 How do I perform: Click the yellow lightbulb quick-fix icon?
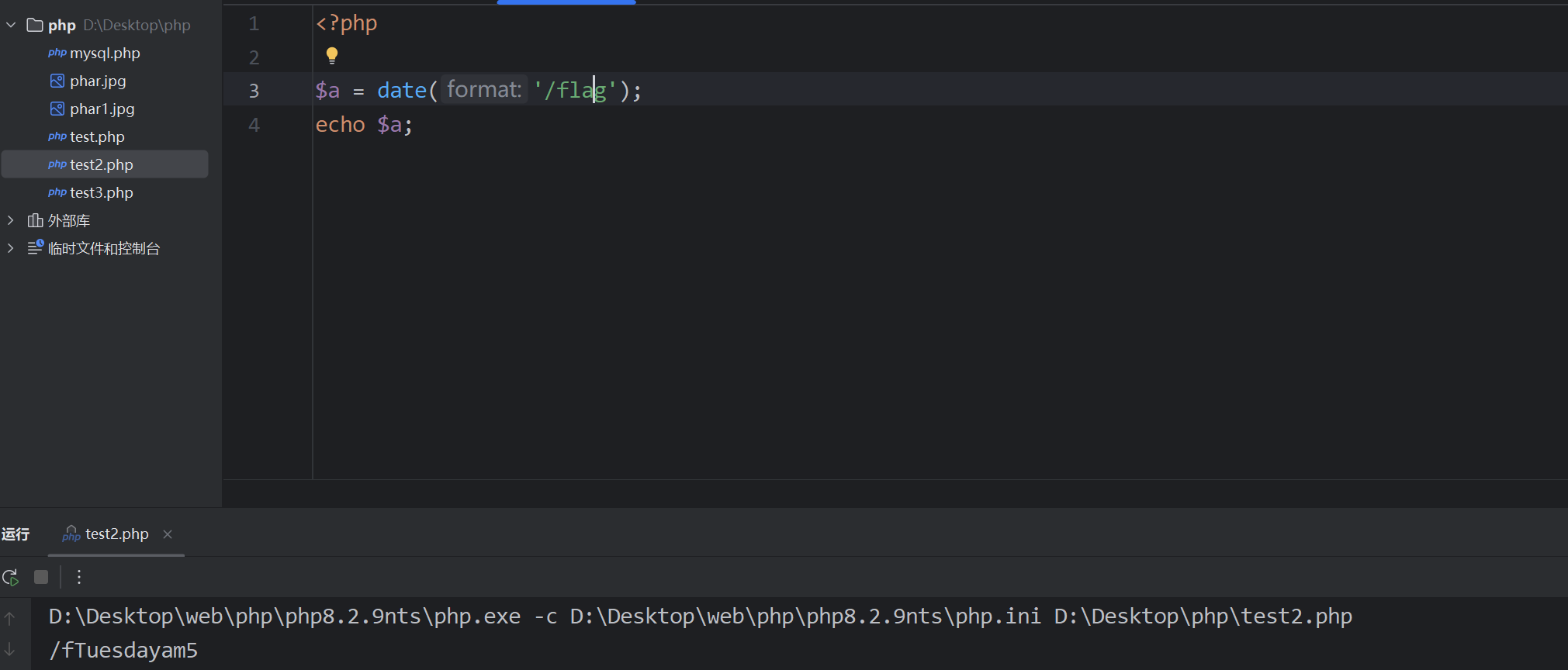332,55
